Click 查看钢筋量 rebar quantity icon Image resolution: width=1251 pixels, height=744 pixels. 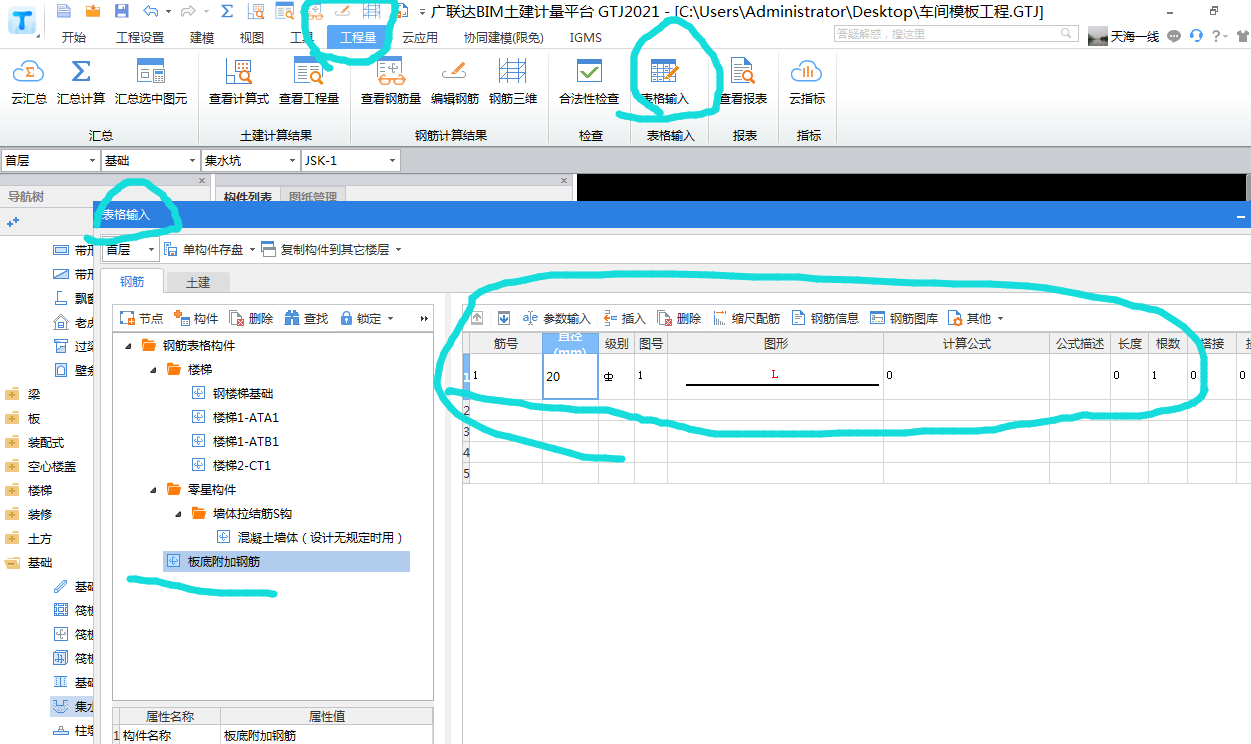(x=391, y=81)
